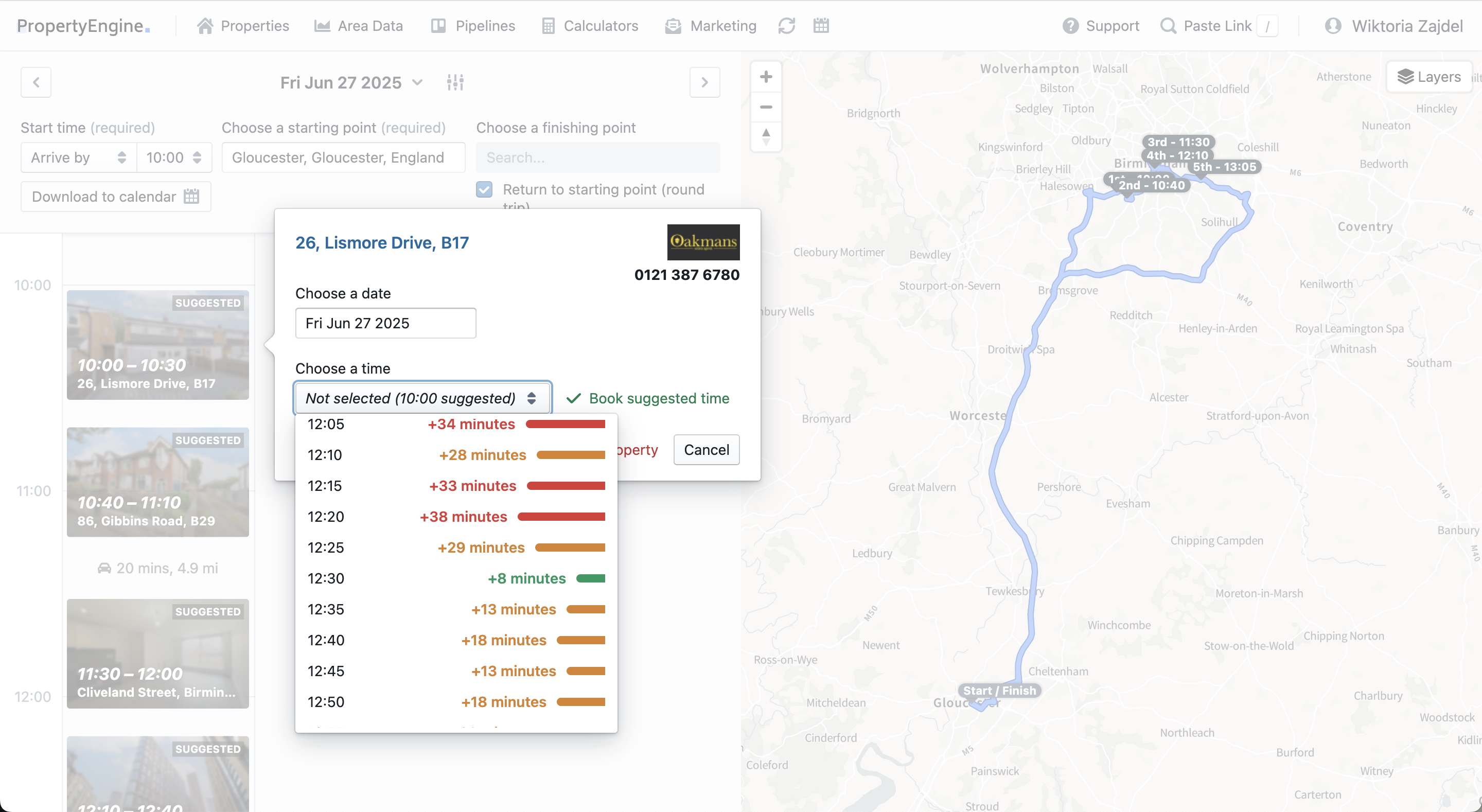Open the Arrive by dropdown
The height and width of the screenshot is (812, 1482).
tap(79, 157)
